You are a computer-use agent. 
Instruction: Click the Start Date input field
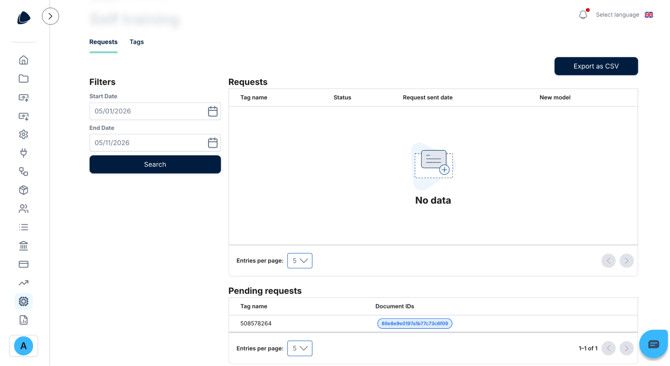pos(155,111)
